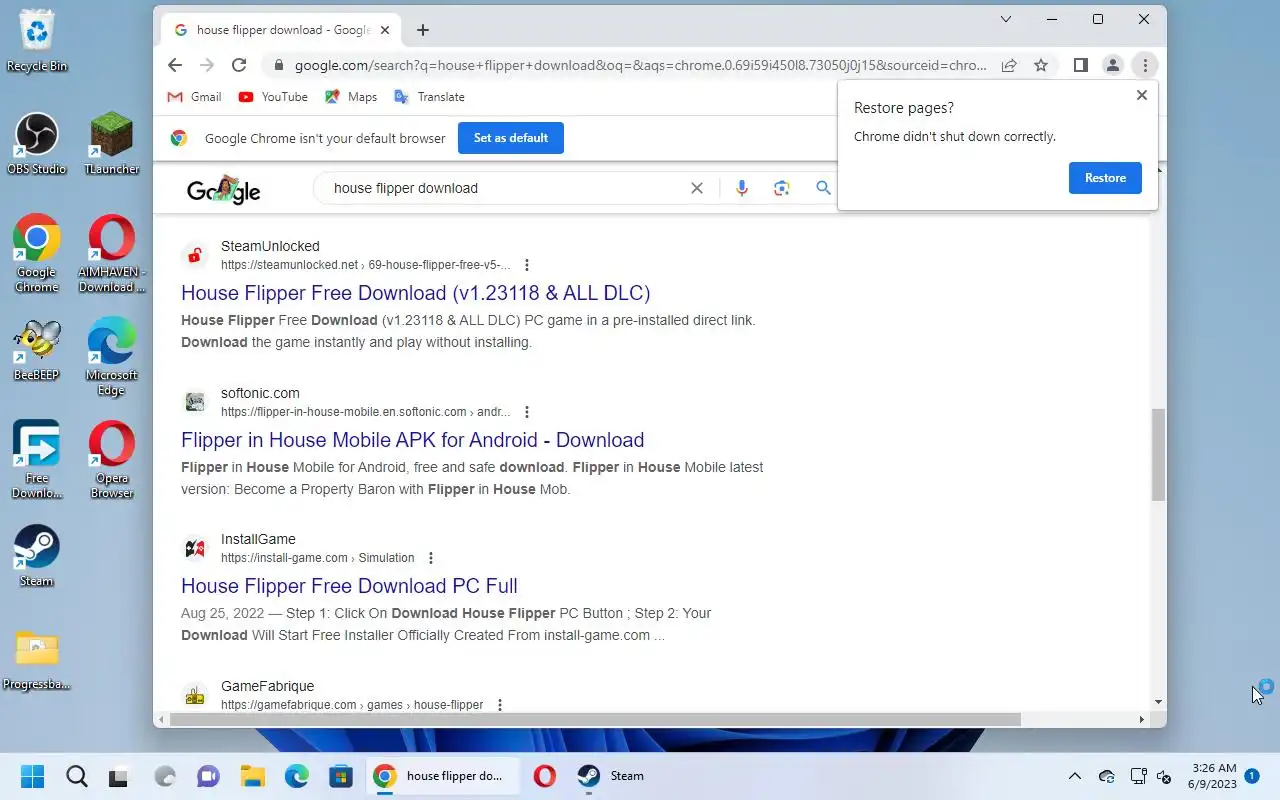Restore pages after crash
This screenshot has height=800, width=1280.
point(1105,178)
